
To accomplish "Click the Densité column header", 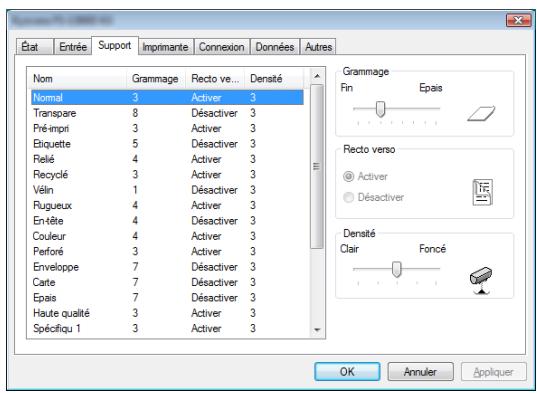I will click(x=274, y=79).
